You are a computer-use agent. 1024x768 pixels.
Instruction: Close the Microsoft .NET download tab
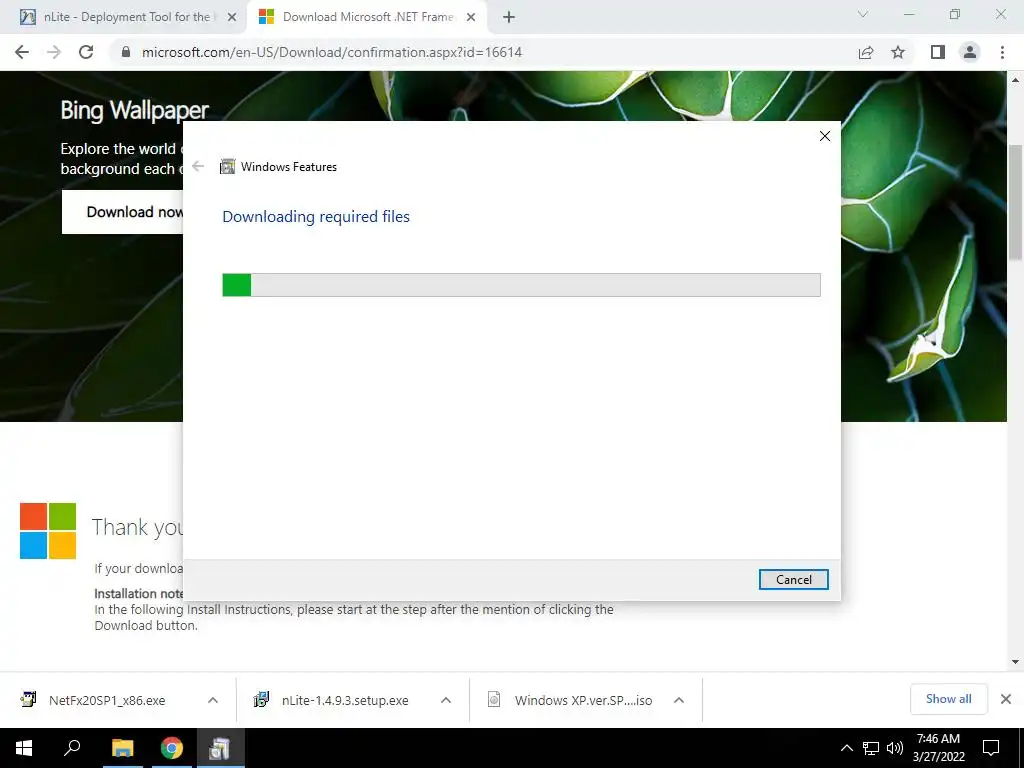pos(471,18)
